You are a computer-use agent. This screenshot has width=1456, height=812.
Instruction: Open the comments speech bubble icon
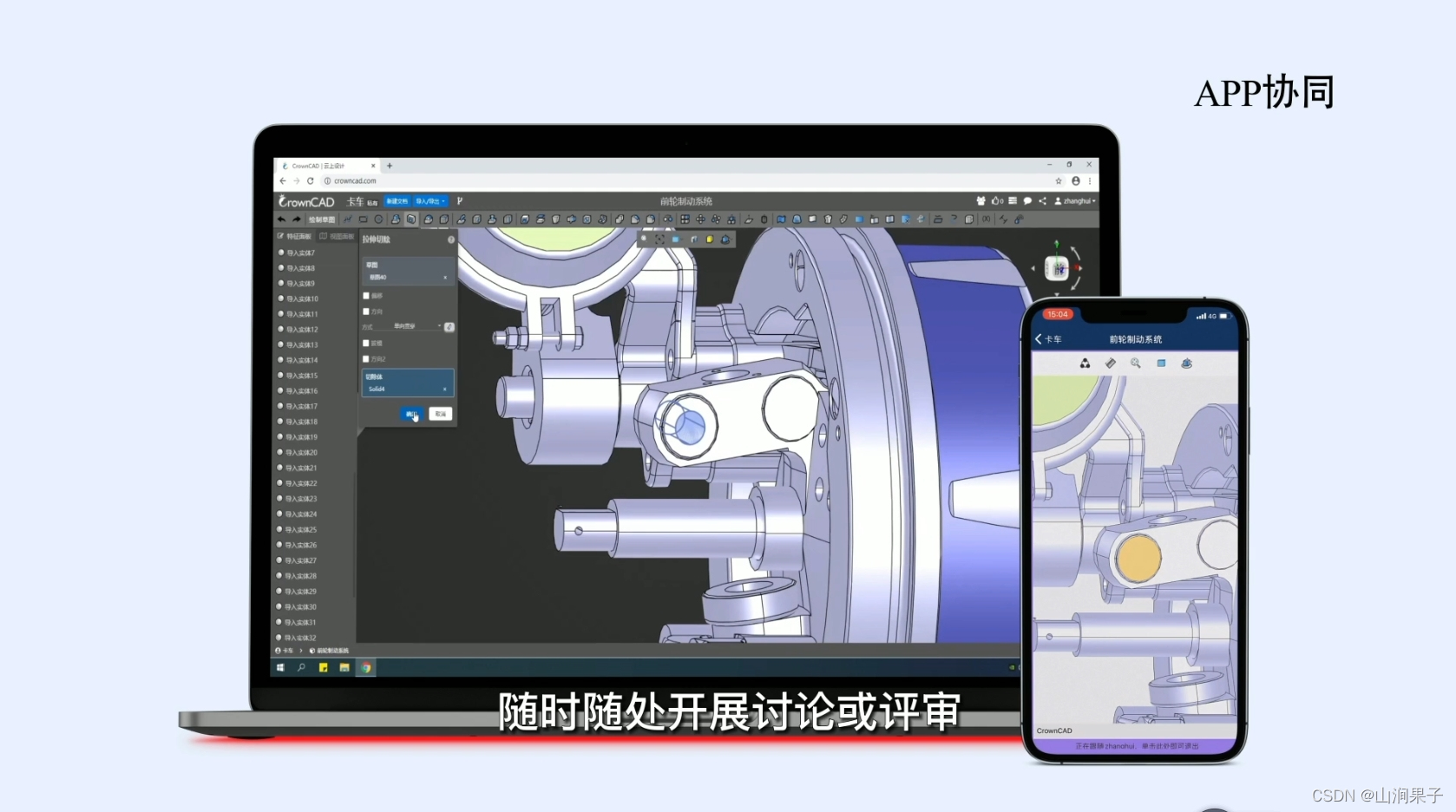[x=1027, y=201]
